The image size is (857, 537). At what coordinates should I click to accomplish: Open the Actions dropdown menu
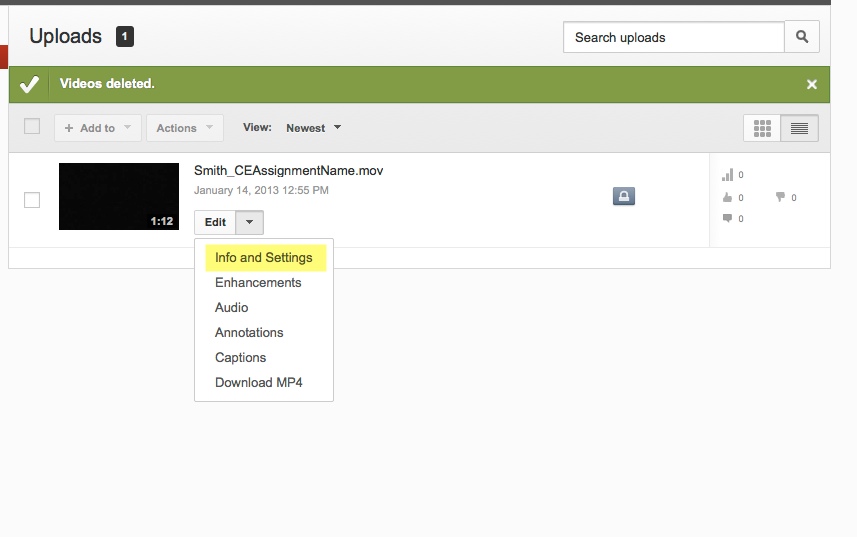(184, 128)
